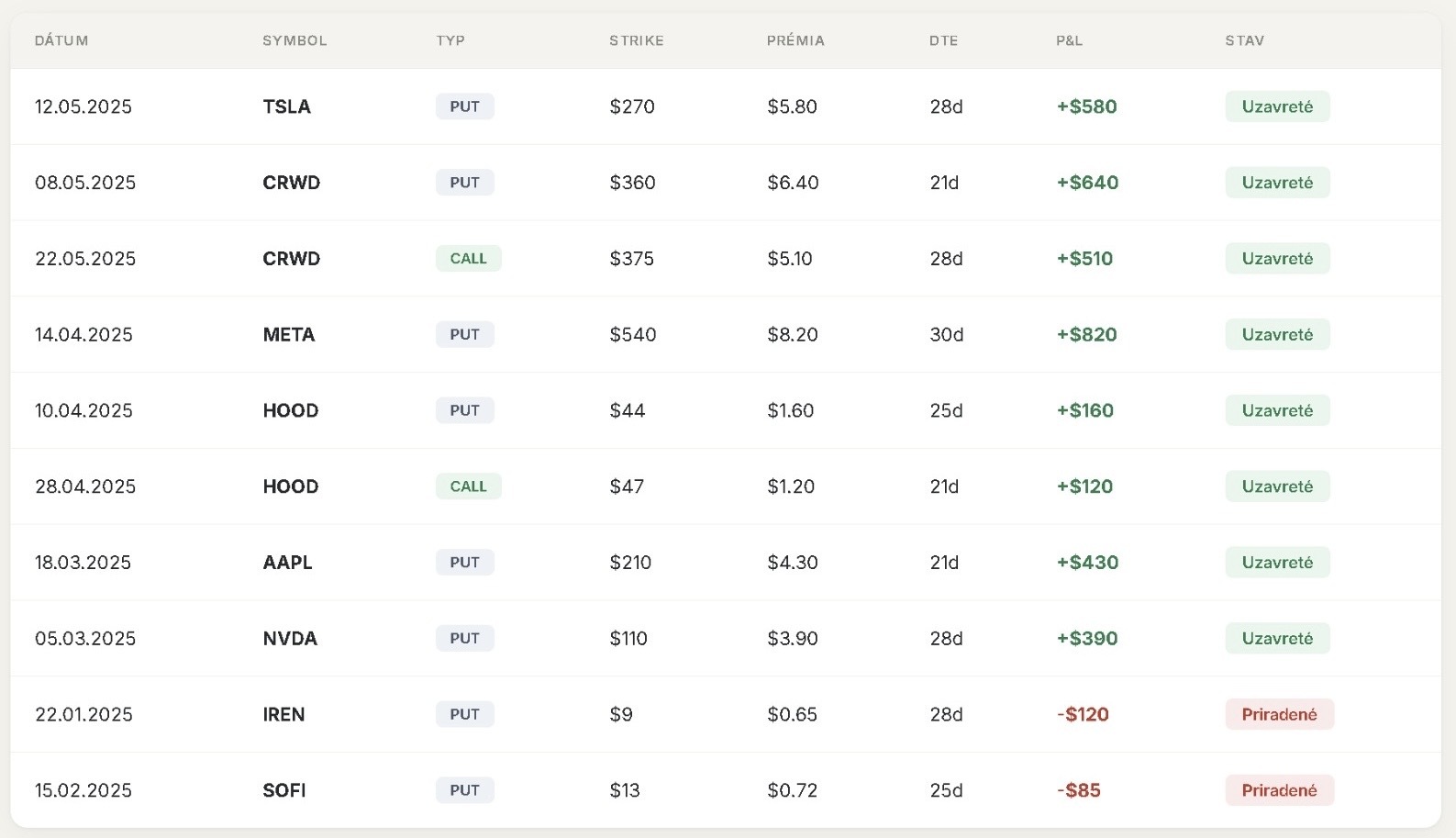This screenshot has height=838, width=1456.
Task: Open the META trade symbol
Action: 289,335
